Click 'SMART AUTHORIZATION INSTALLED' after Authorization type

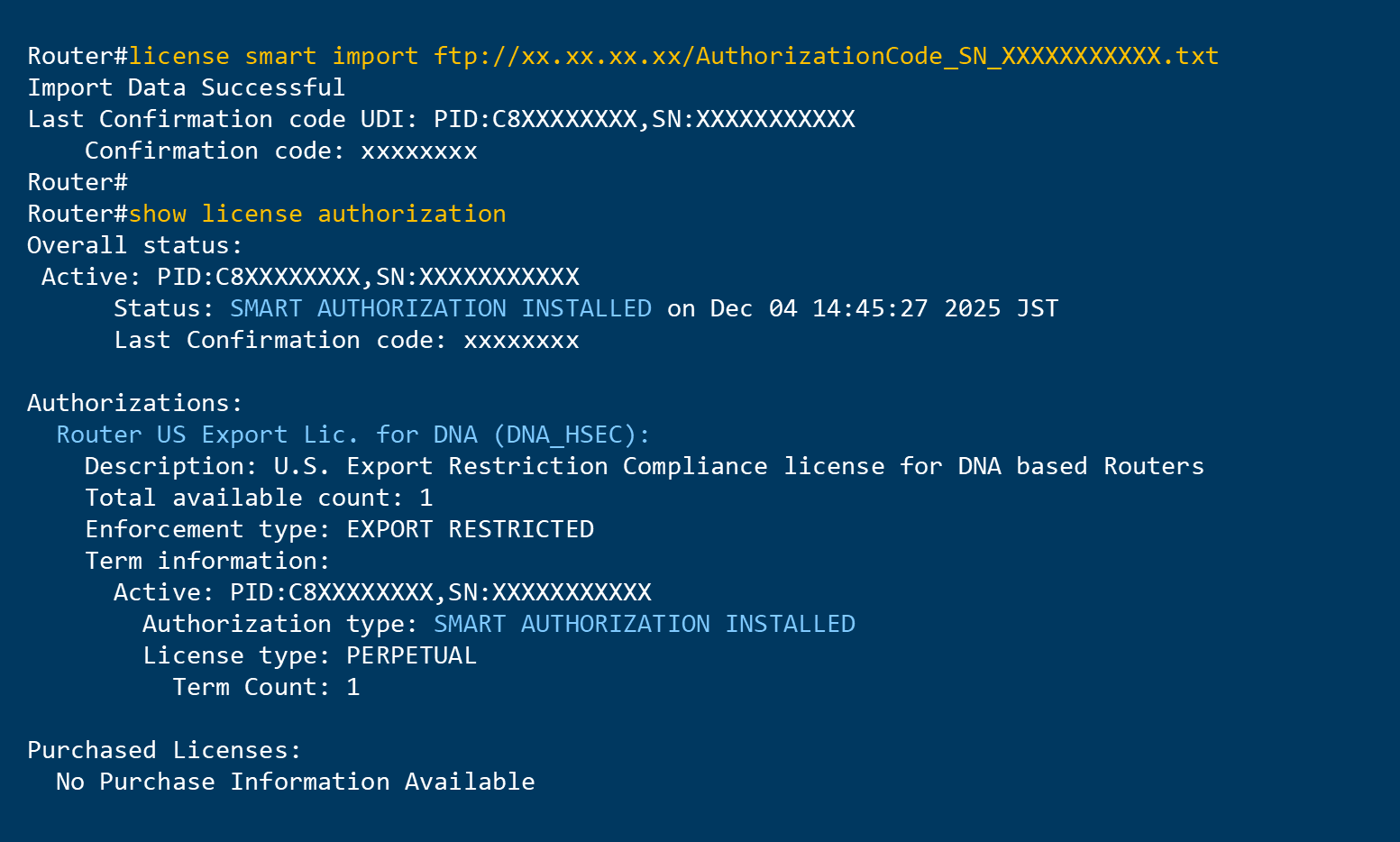coord(644,624)
